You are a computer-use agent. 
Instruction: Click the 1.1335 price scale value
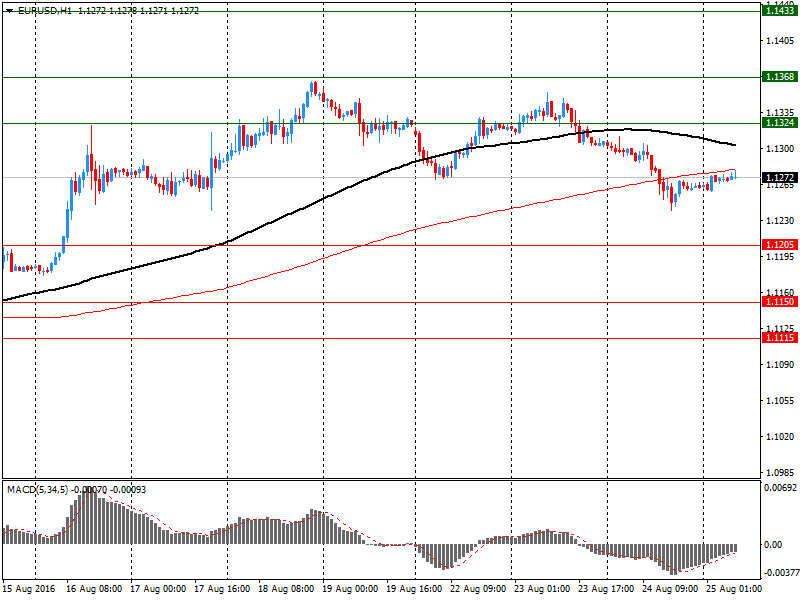point(780,112)
